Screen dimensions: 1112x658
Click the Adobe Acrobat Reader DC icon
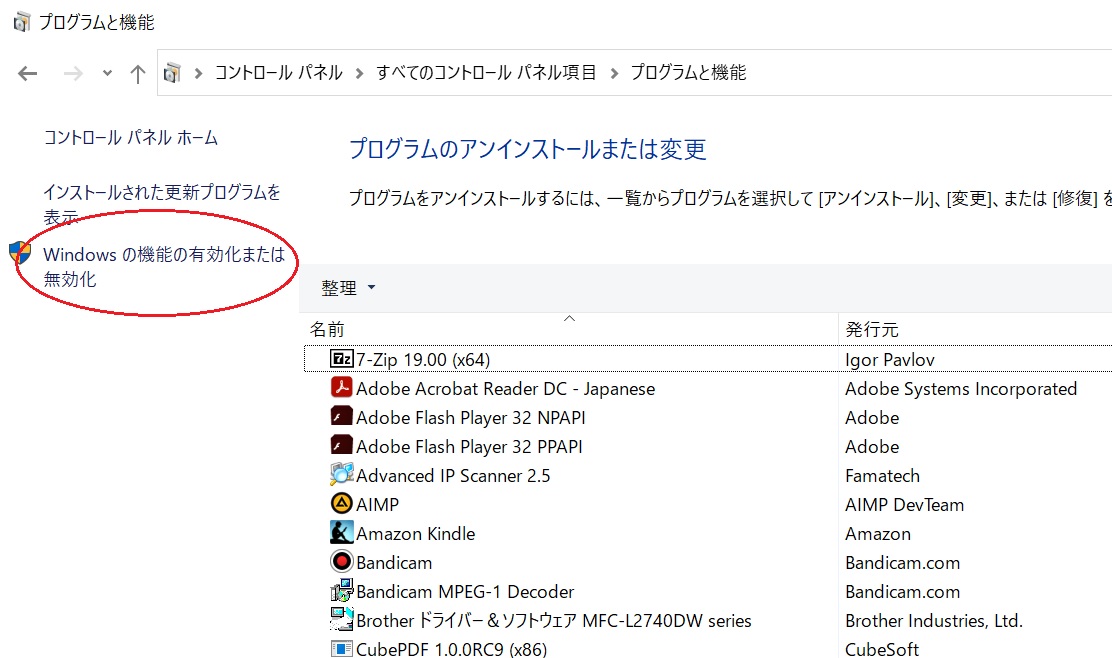coord(341,388)
